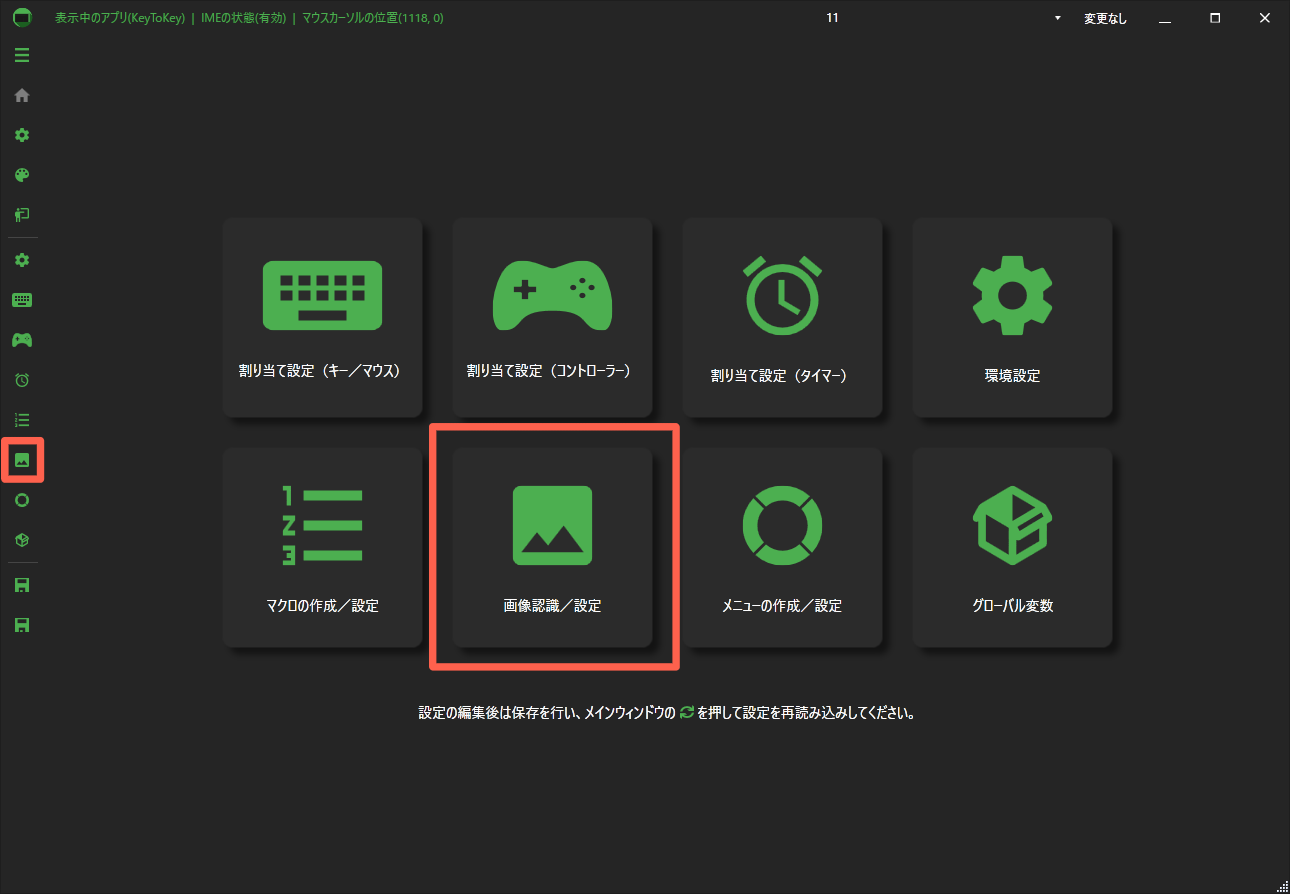Open the hamburger menu in the sidebar
1290x894 pixels.
[22, 55]
